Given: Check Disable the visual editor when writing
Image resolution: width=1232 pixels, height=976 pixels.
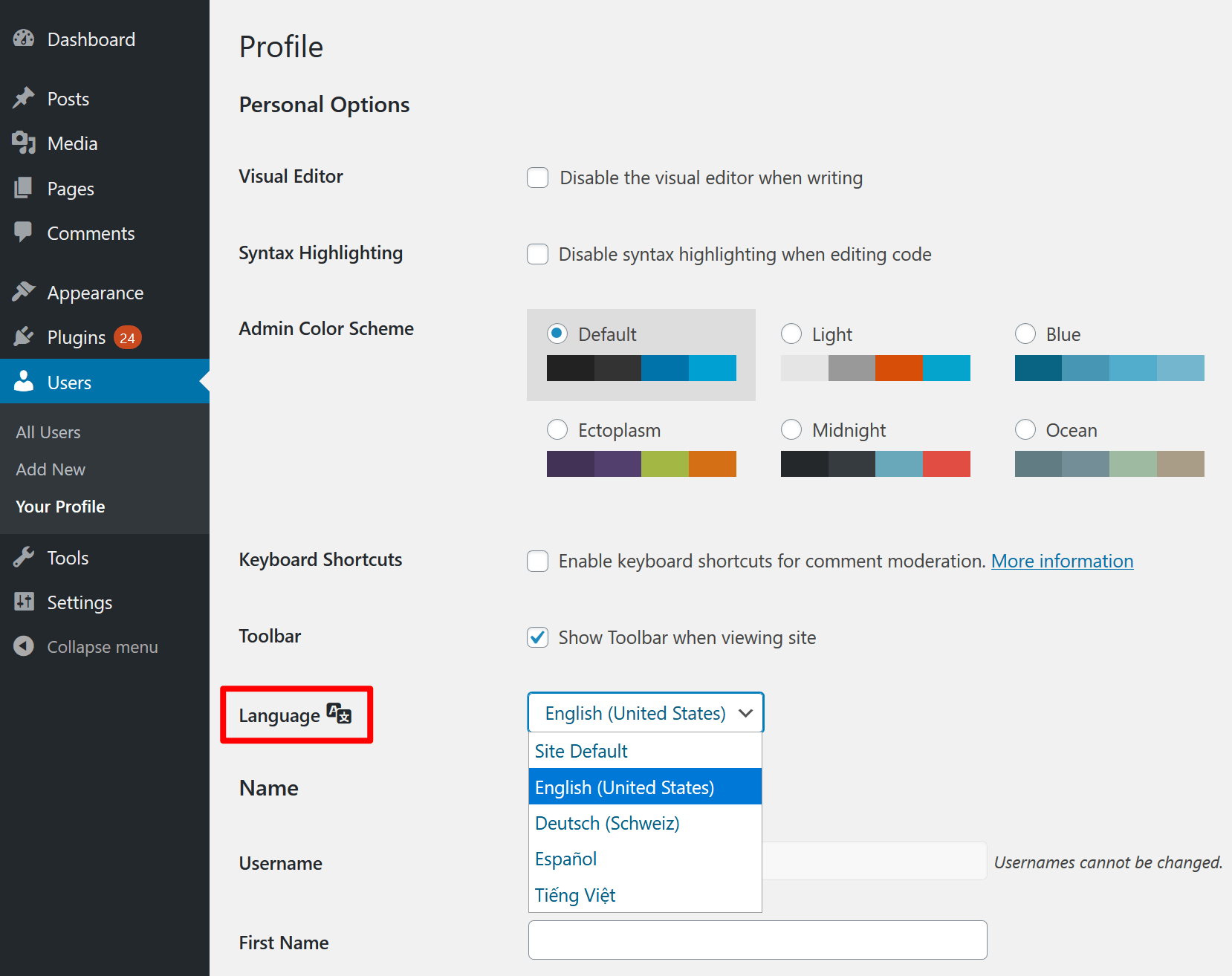Looking at the screenshot, I should 537,178.
